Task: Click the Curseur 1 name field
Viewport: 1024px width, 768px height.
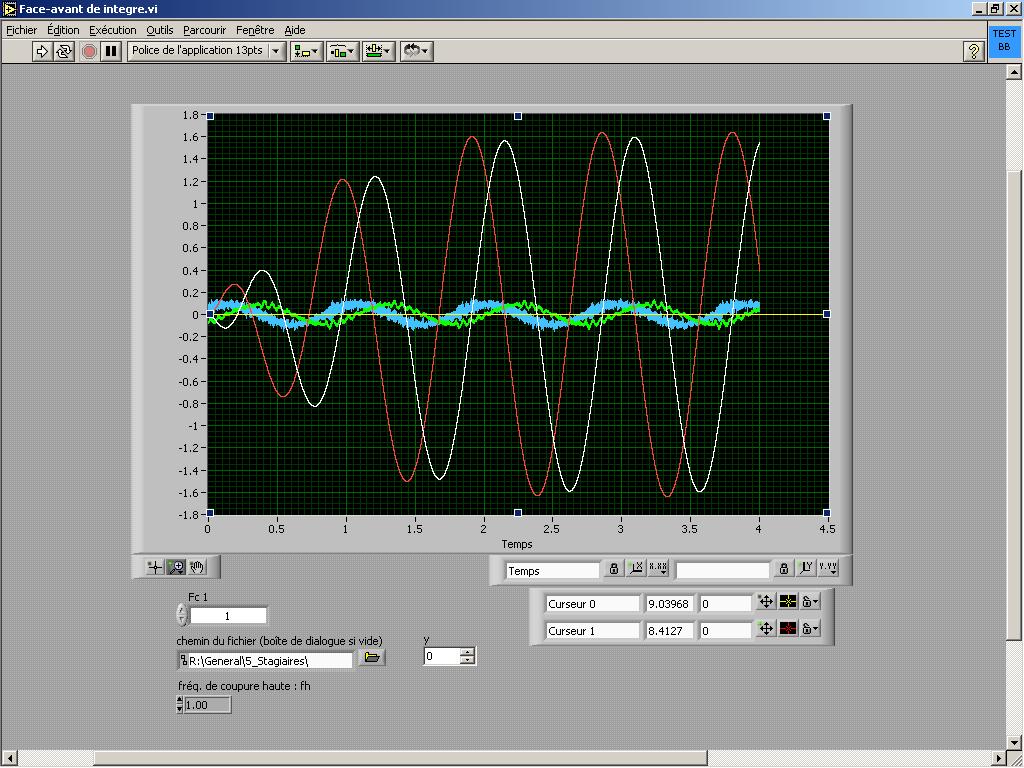Action: coord(592,630)
